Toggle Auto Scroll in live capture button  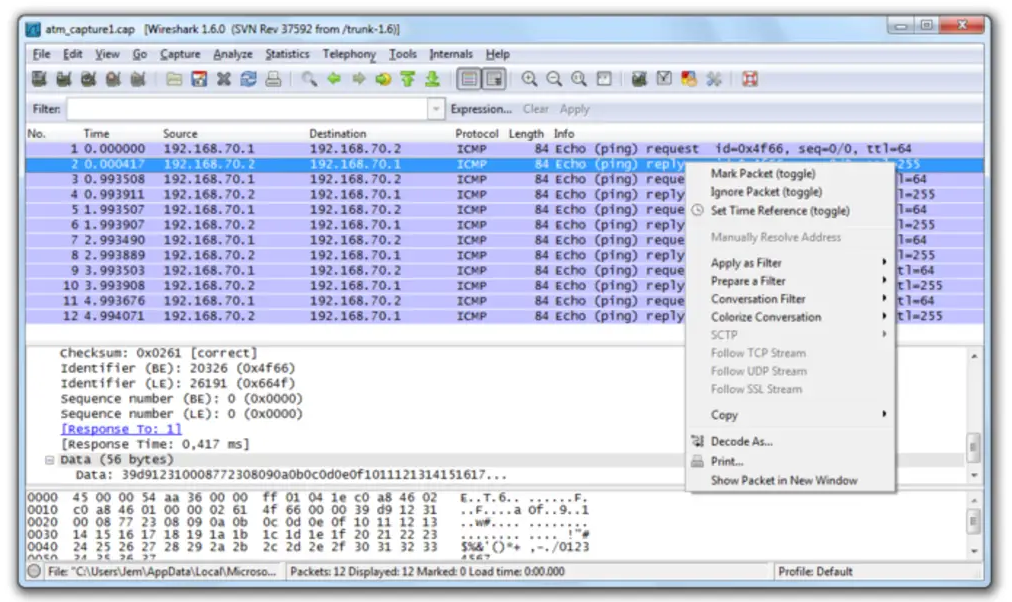[494, 79]
